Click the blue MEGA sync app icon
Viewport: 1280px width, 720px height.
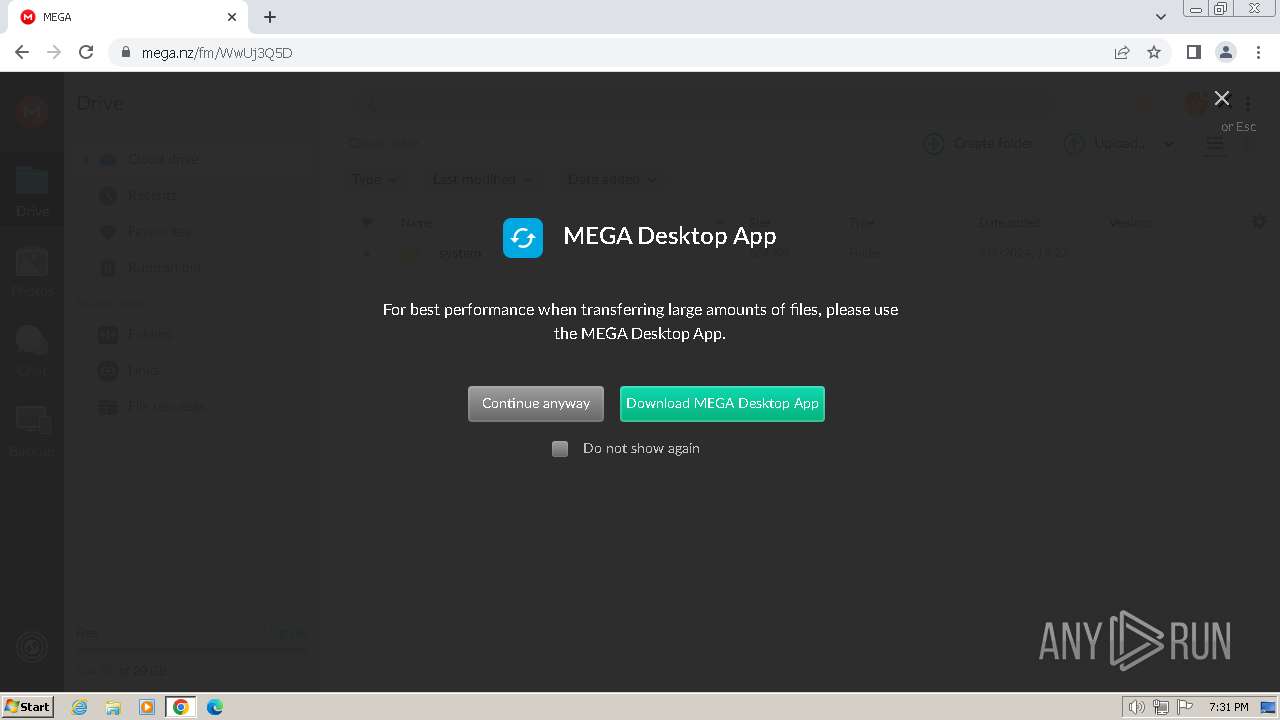click(x=523, y=238)
